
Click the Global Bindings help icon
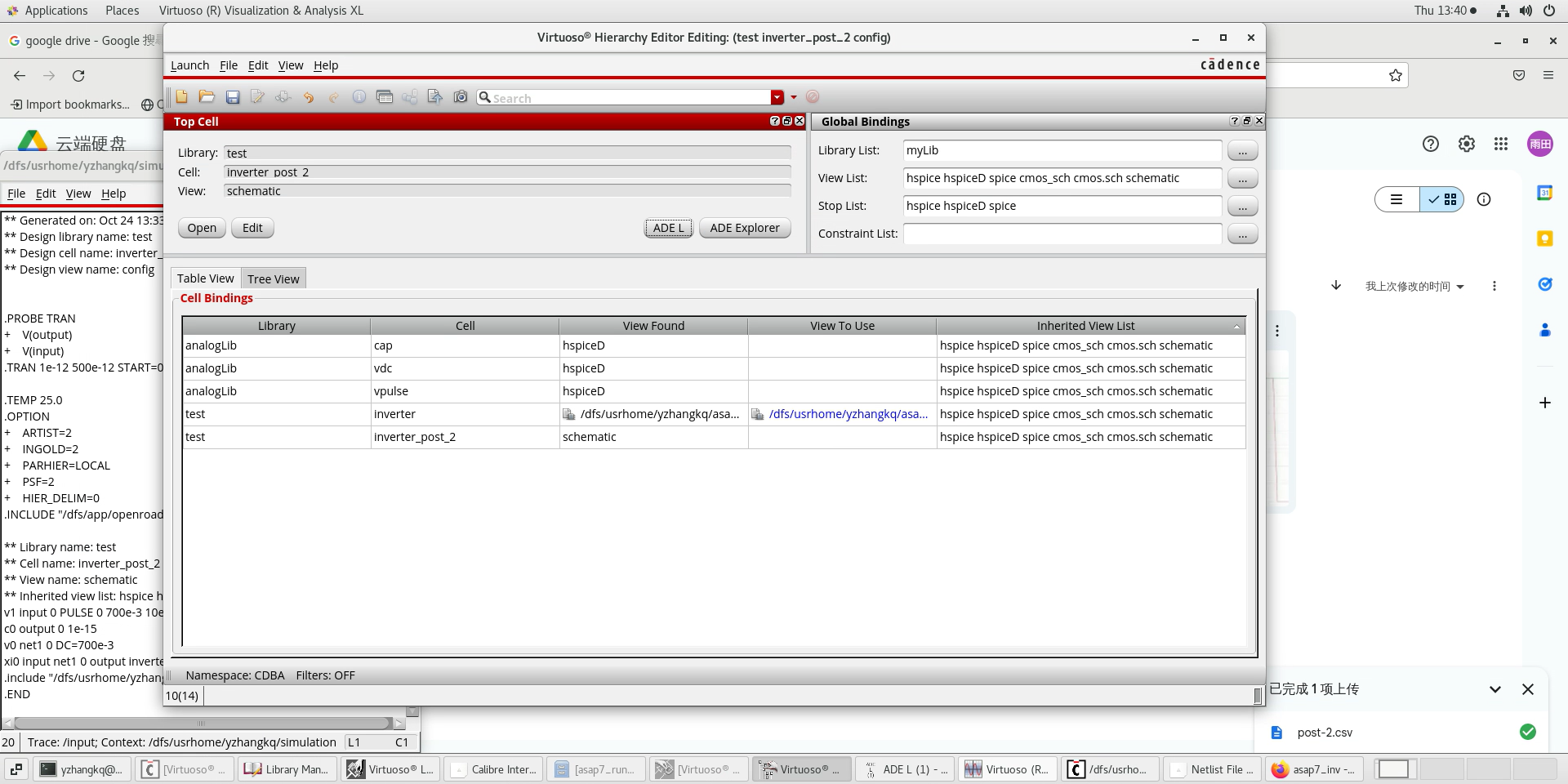coord(1235,121)
